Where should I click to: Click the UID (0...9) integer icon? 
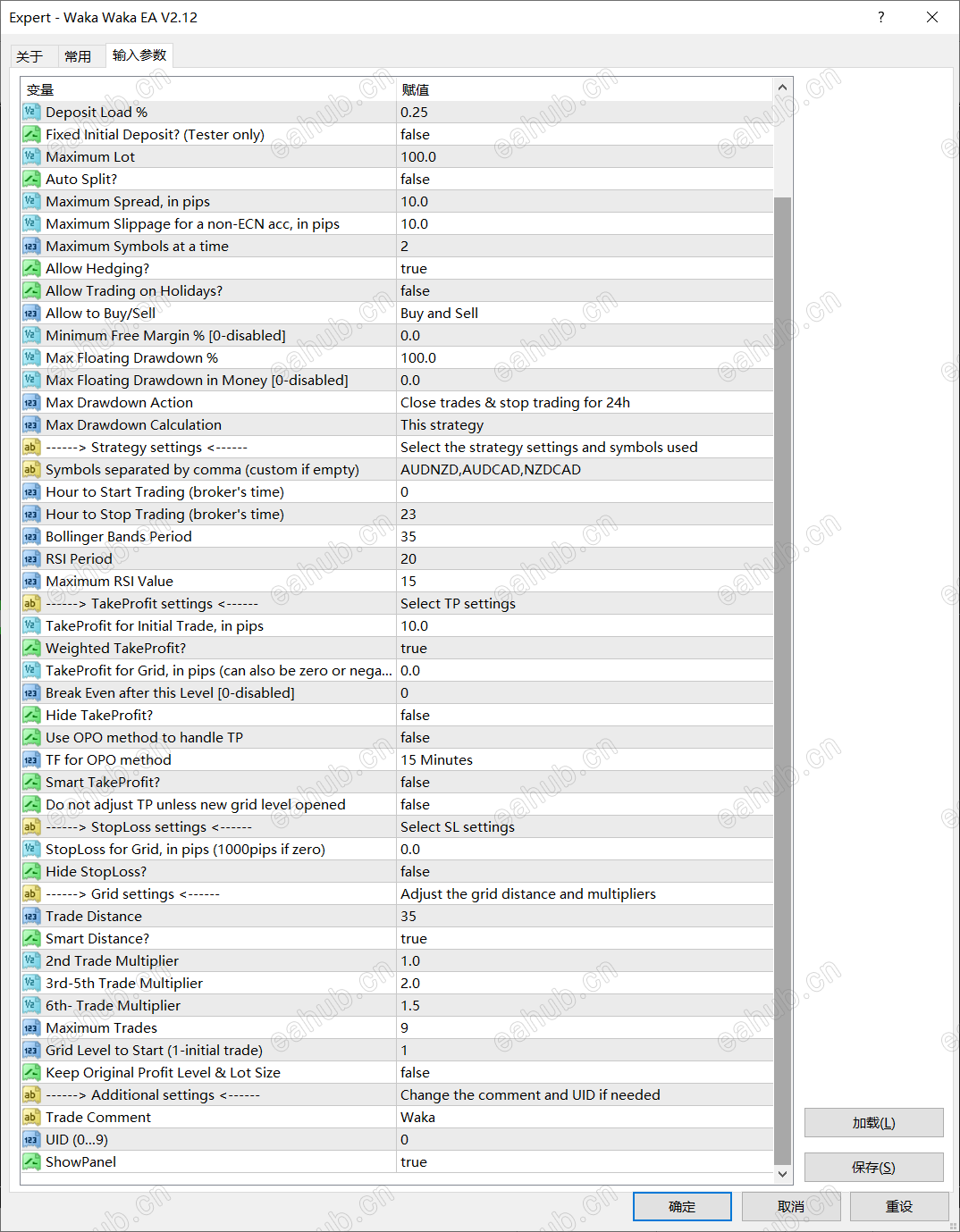31,1139
